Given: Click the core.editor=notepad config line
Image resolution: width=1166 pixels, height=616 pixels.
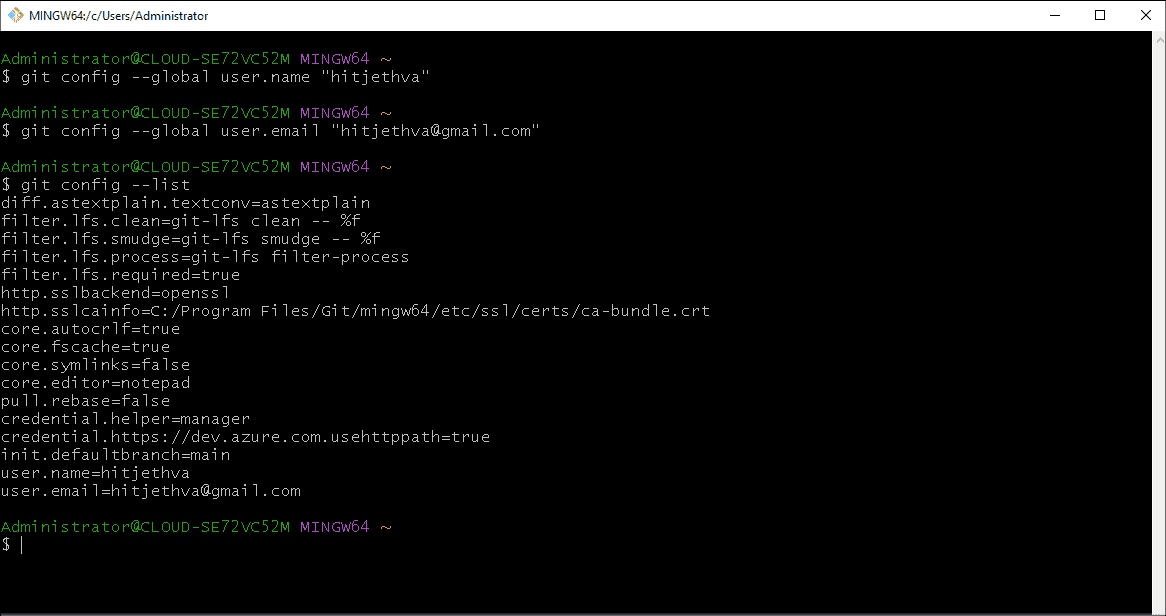Looking at the screenshot, I should point(95,382).
